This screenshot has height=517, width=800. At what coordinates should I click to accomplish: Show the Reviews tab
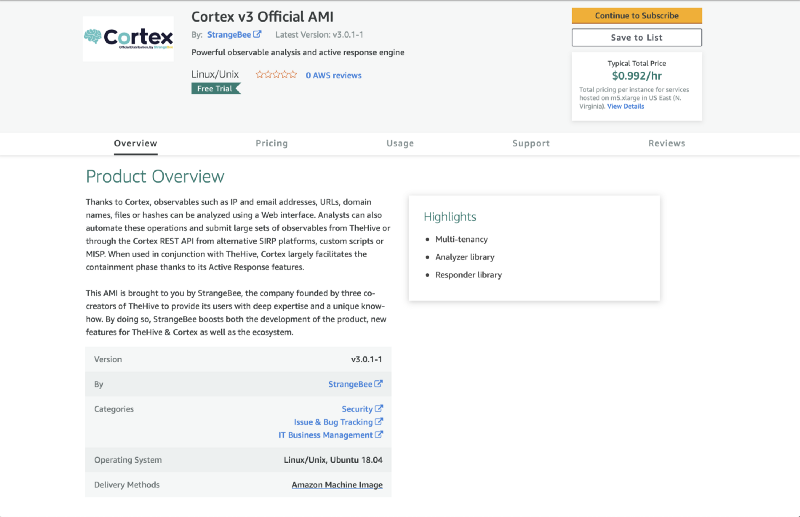666,143
